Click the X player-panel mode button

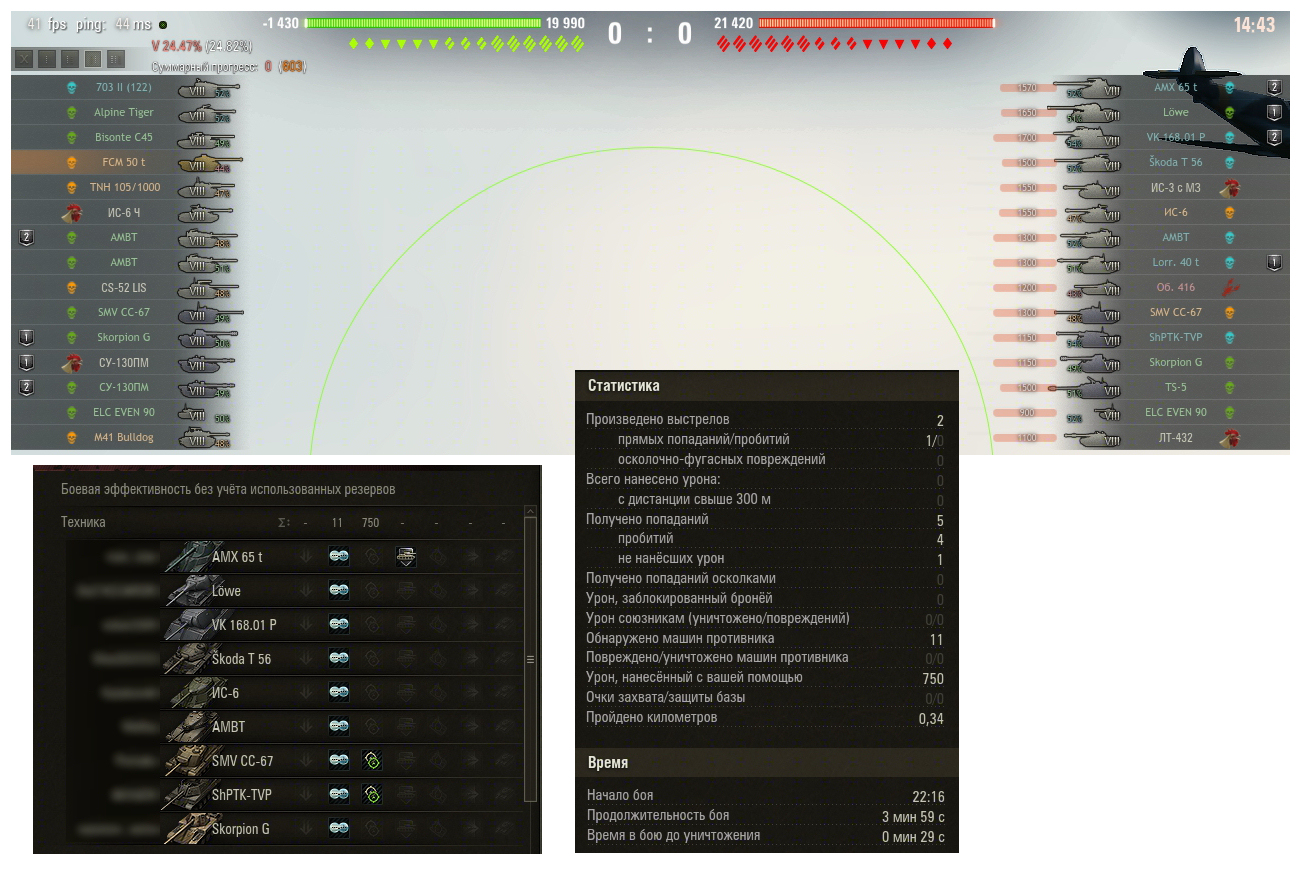pos(25,59)
